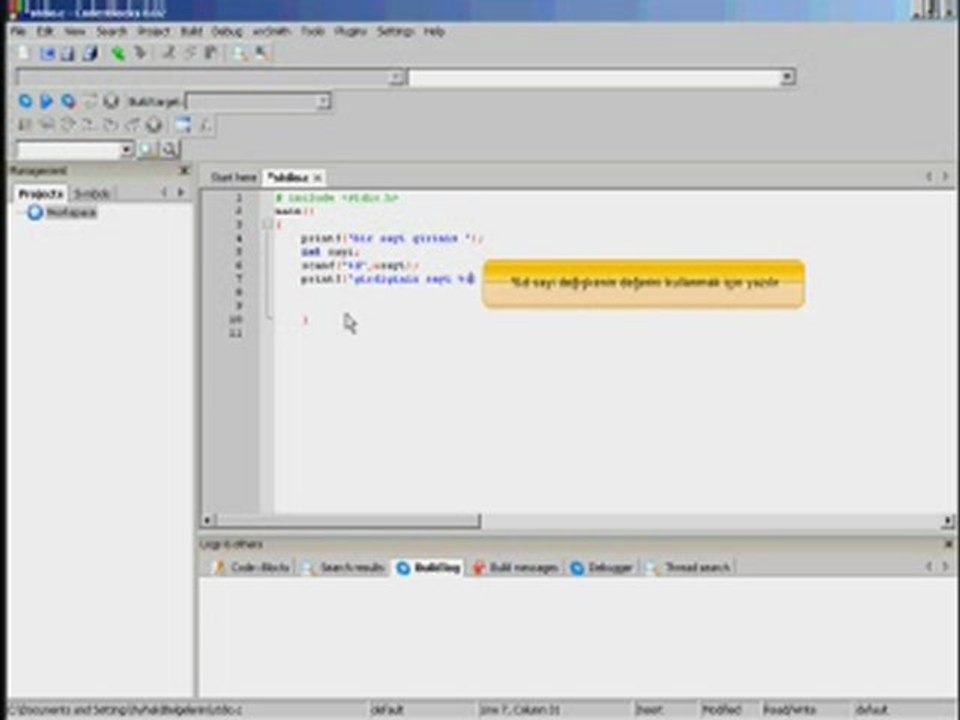The width and height of the screenshot is (960, 720).
Task: Click the Run to cursor debugger icon
Action: (47, 125)
